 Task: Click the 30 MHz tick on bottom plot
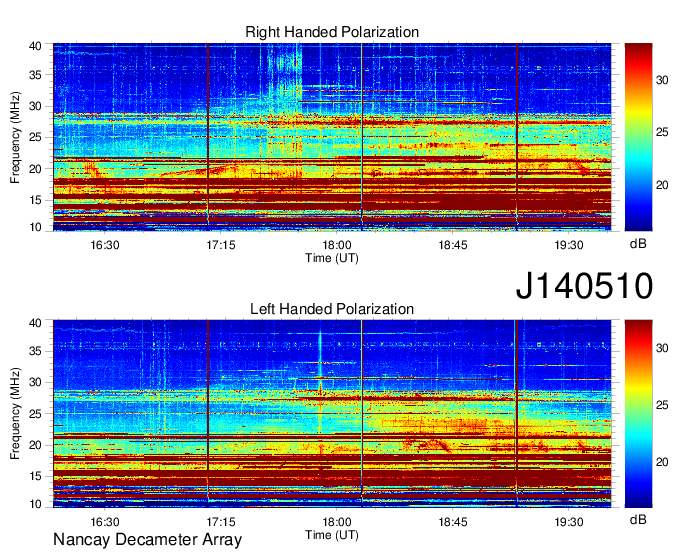click(x=36, y=382)
